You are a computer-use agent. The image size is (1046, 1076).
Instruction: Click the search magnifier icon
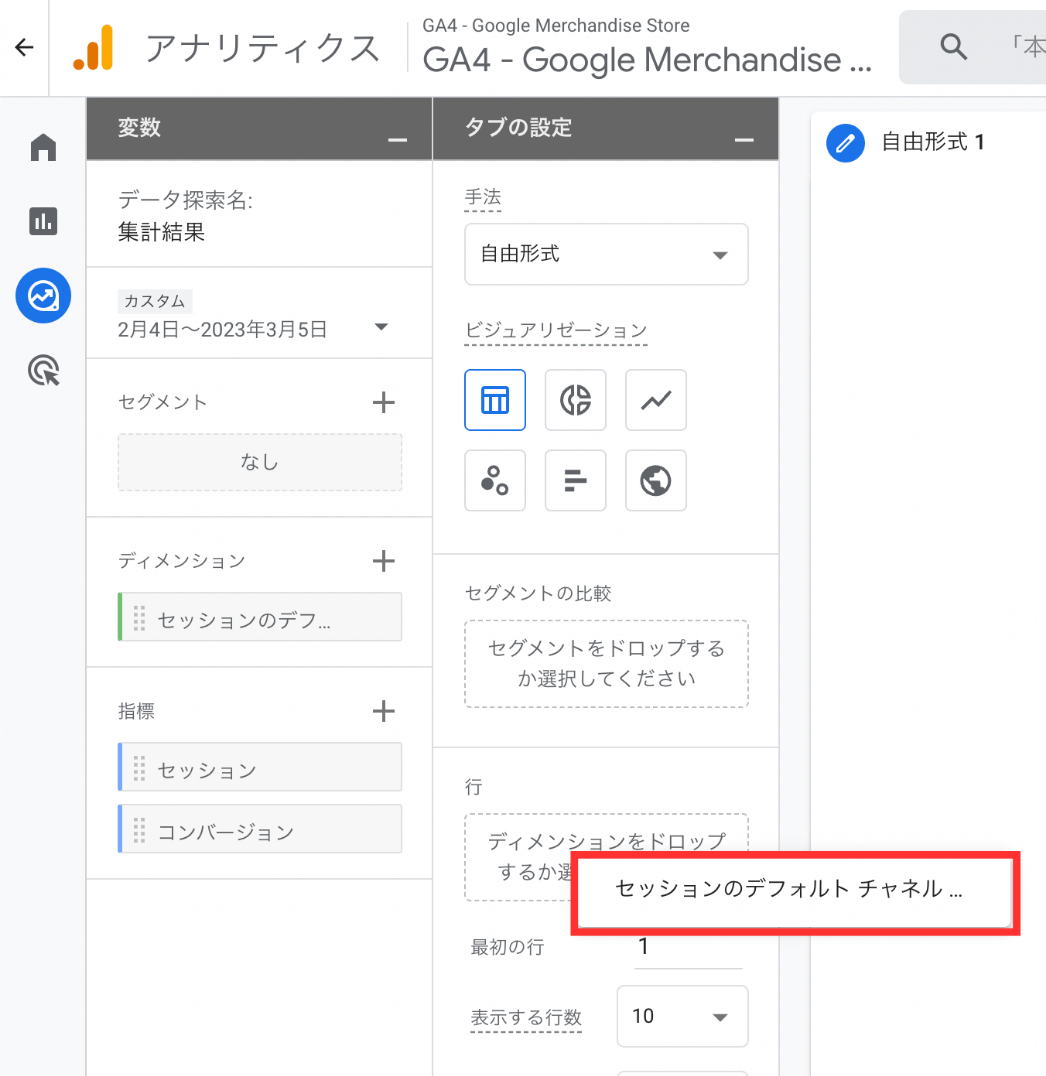(x=953, y=47)
